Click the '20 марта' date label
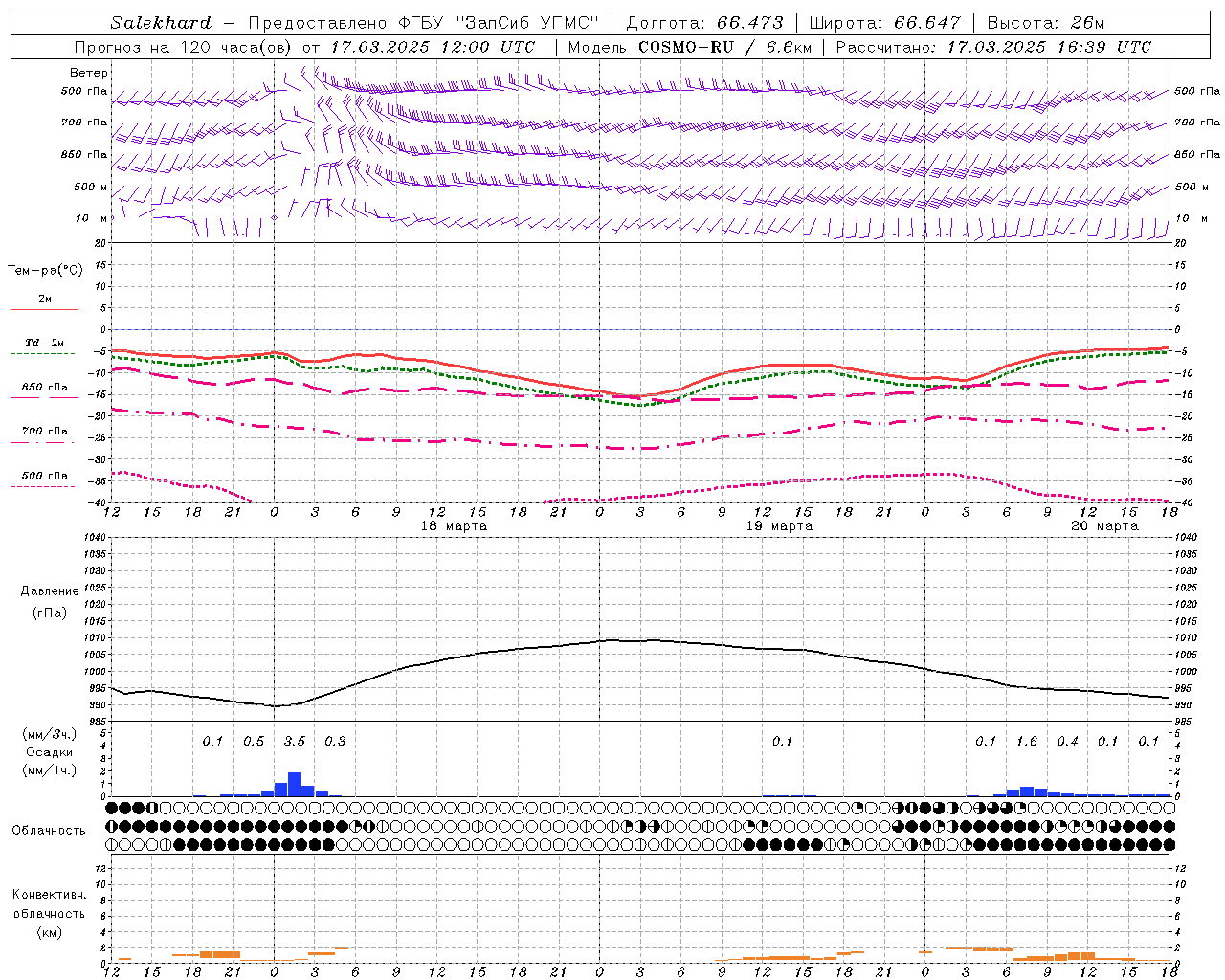Image resolution: width=1225 pixels, height=980 pixels. pyautogui.click(x=1104, y=526)
